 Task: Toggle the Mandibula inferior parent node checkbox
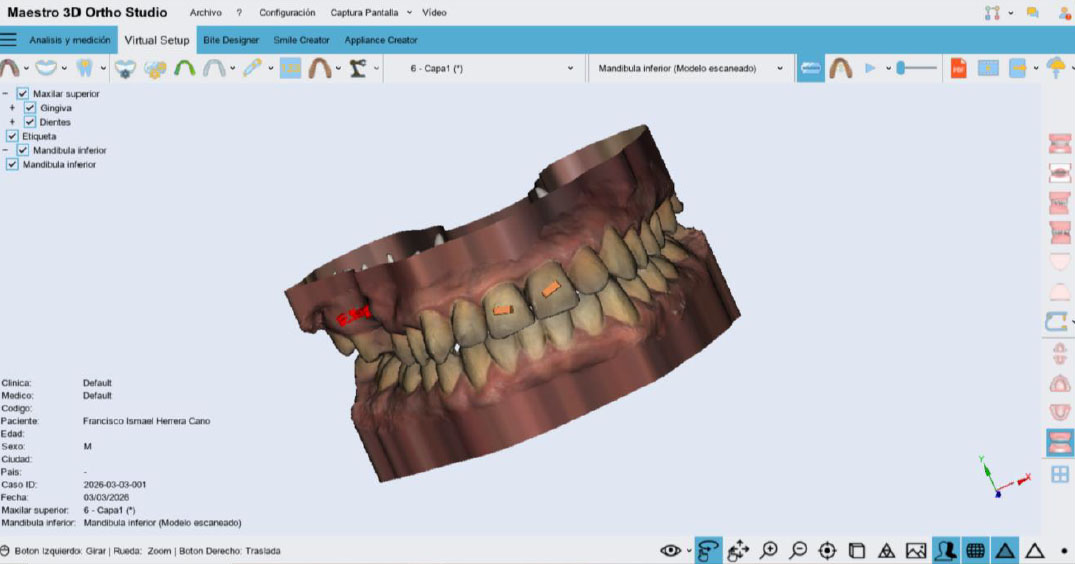(x=23, y=150)
